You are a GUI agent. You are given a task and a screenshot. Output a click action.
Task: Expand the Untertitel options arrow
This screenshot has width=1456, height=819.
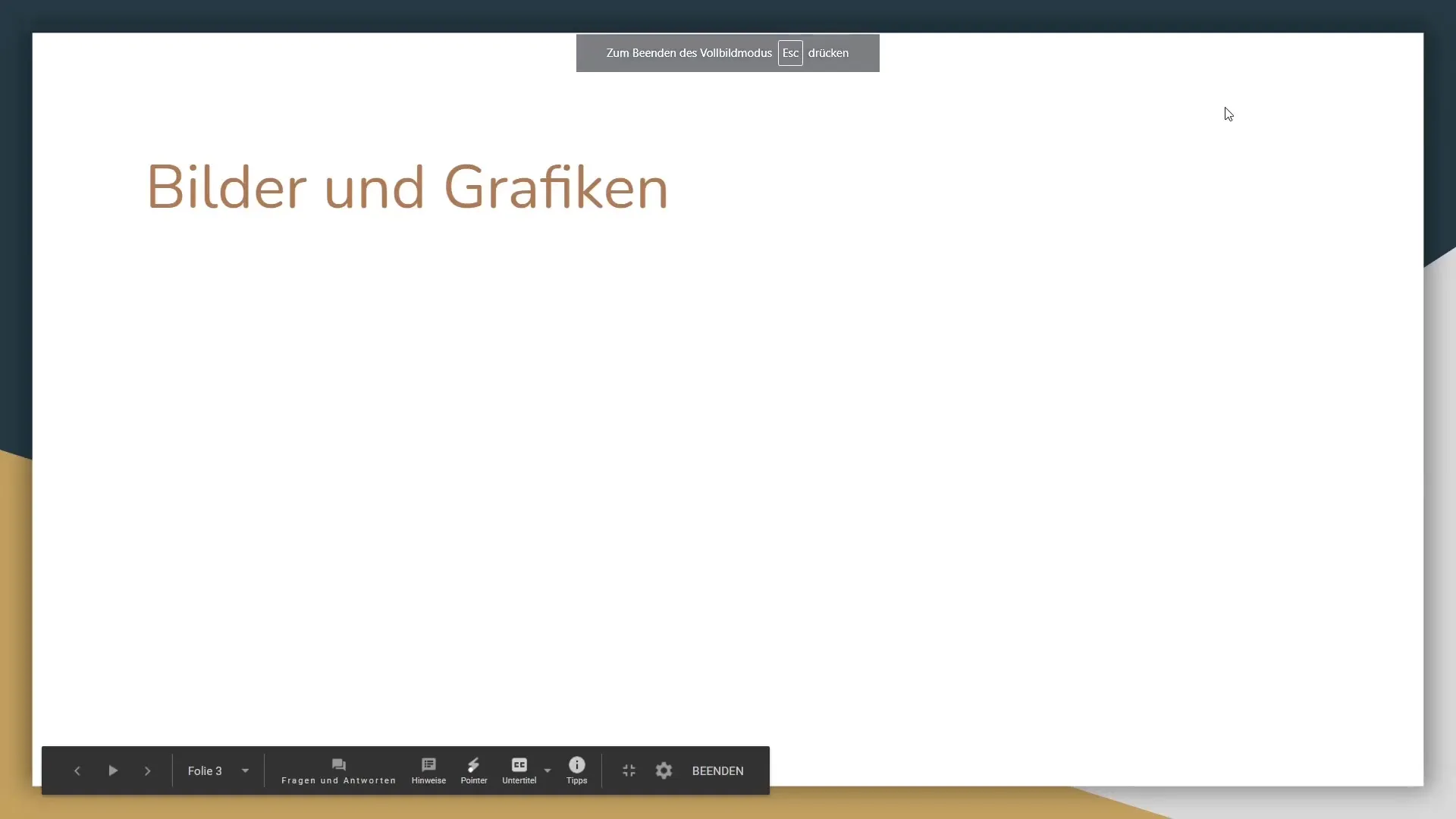(548, 770)
